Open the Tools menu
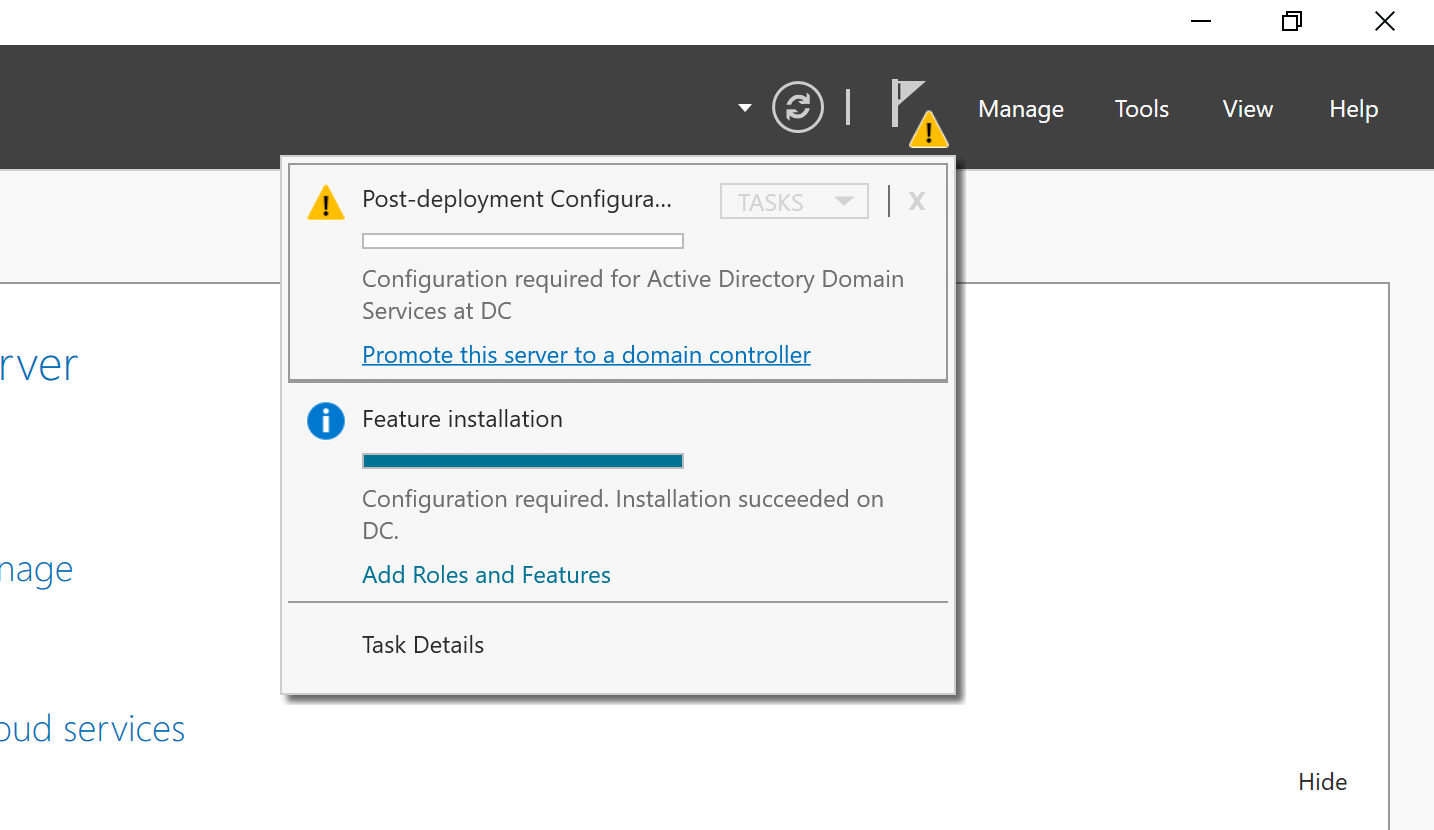1434x830 pixels. (x=1141, y=108)
